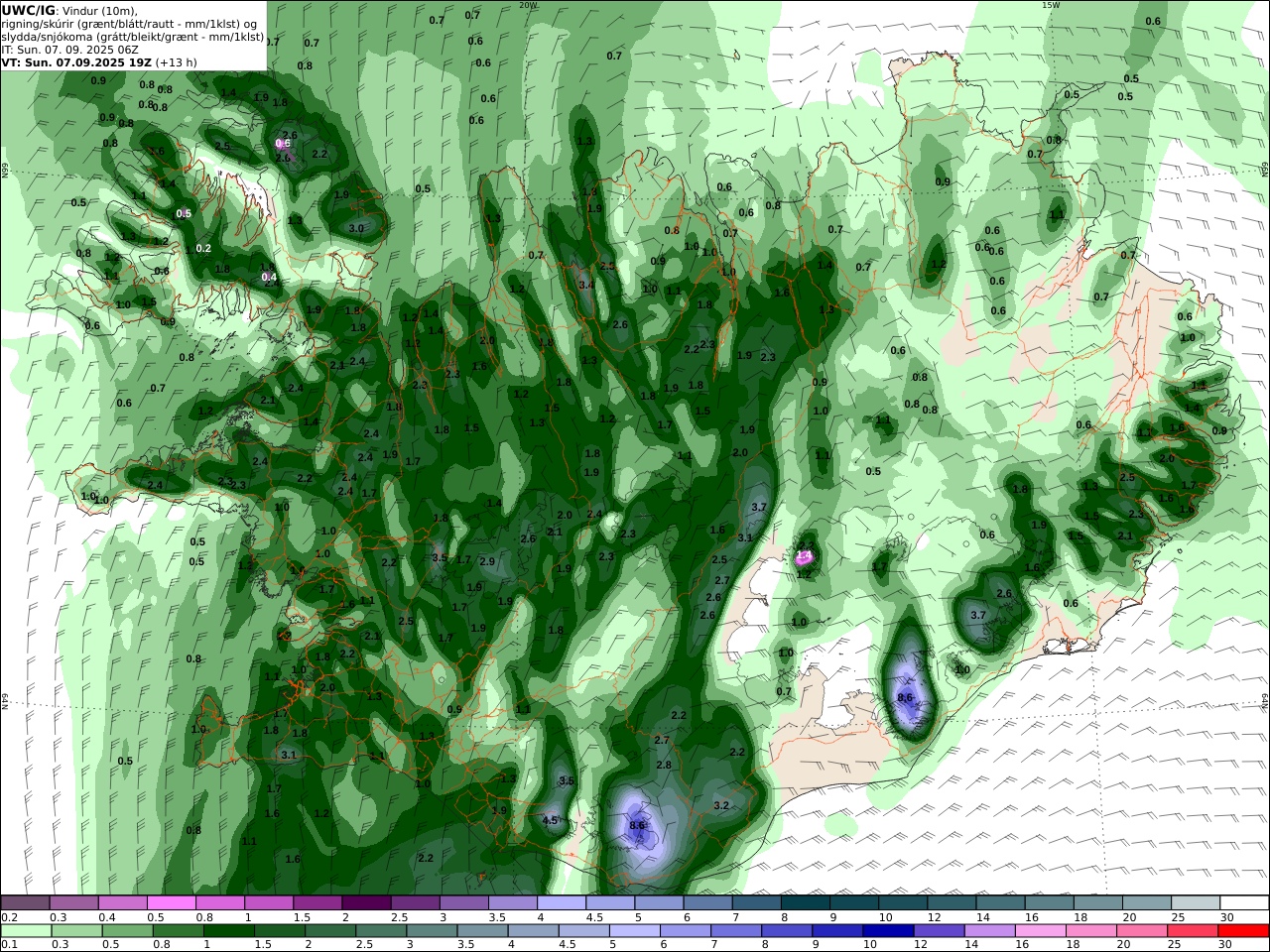Select the violet 12–14 rain legend swatch

click(939, 931)
